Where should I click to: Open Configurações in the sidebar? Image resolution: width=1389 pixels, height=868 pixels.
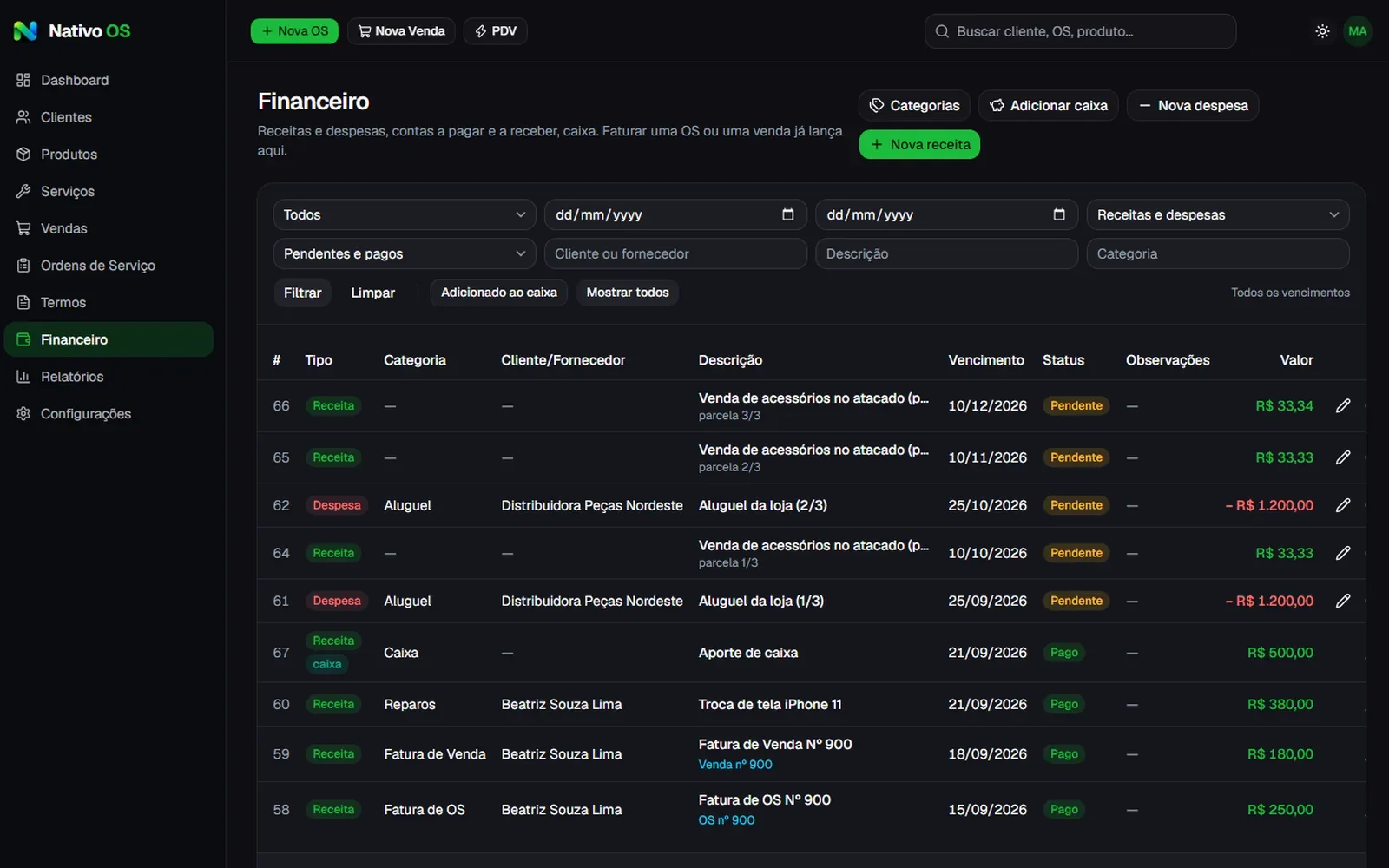point(109,414)
